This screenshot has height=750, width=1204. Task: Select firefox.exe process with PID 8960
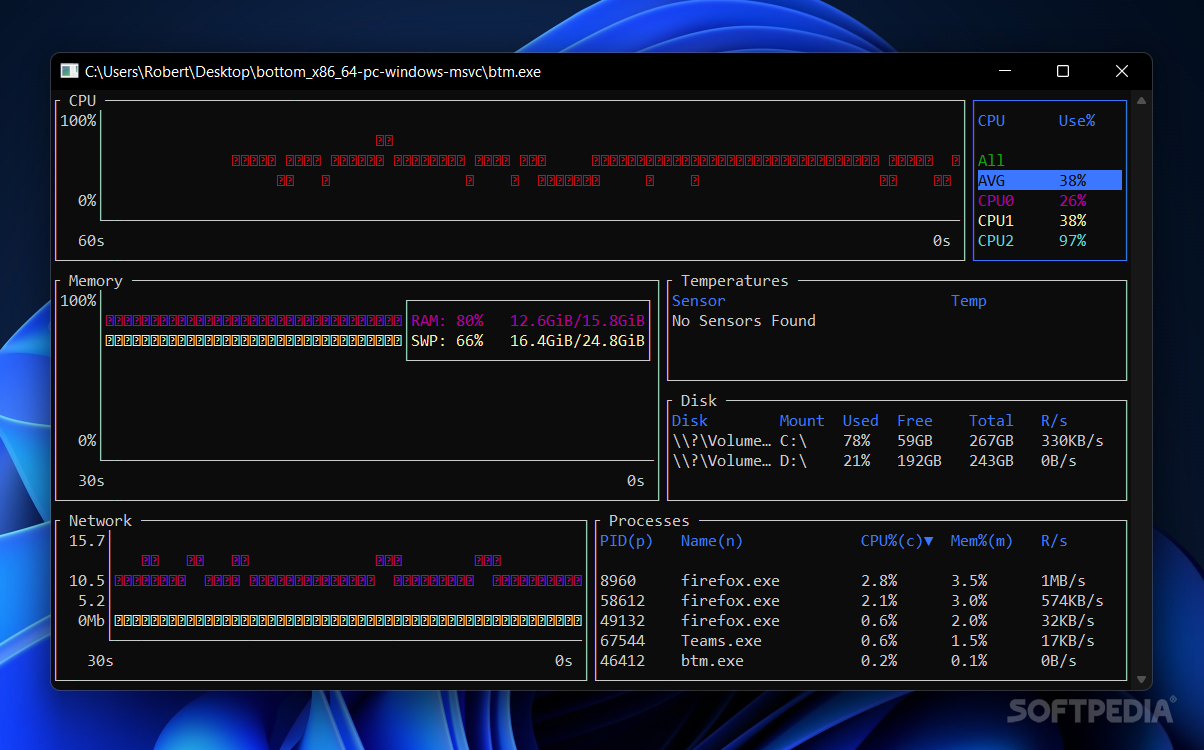860,581
